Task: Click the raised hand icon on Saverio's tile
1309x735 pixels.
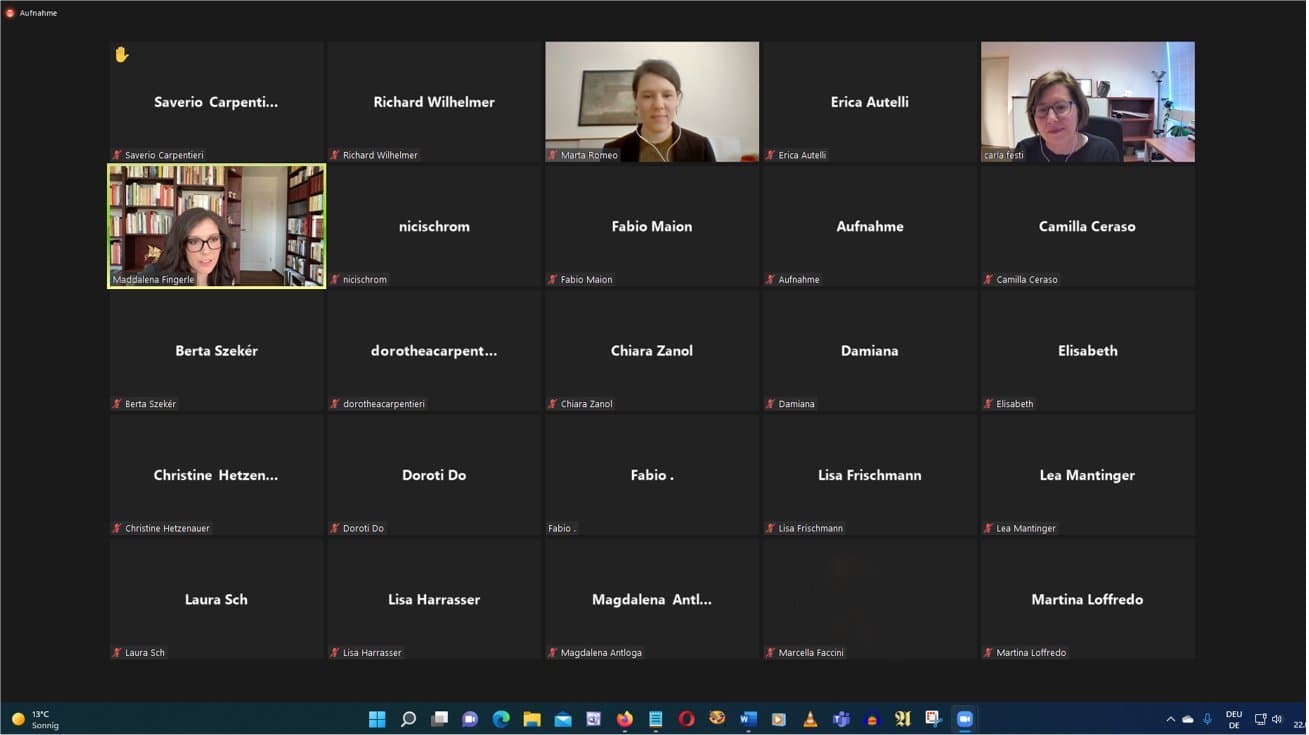Action: (122, 55)
